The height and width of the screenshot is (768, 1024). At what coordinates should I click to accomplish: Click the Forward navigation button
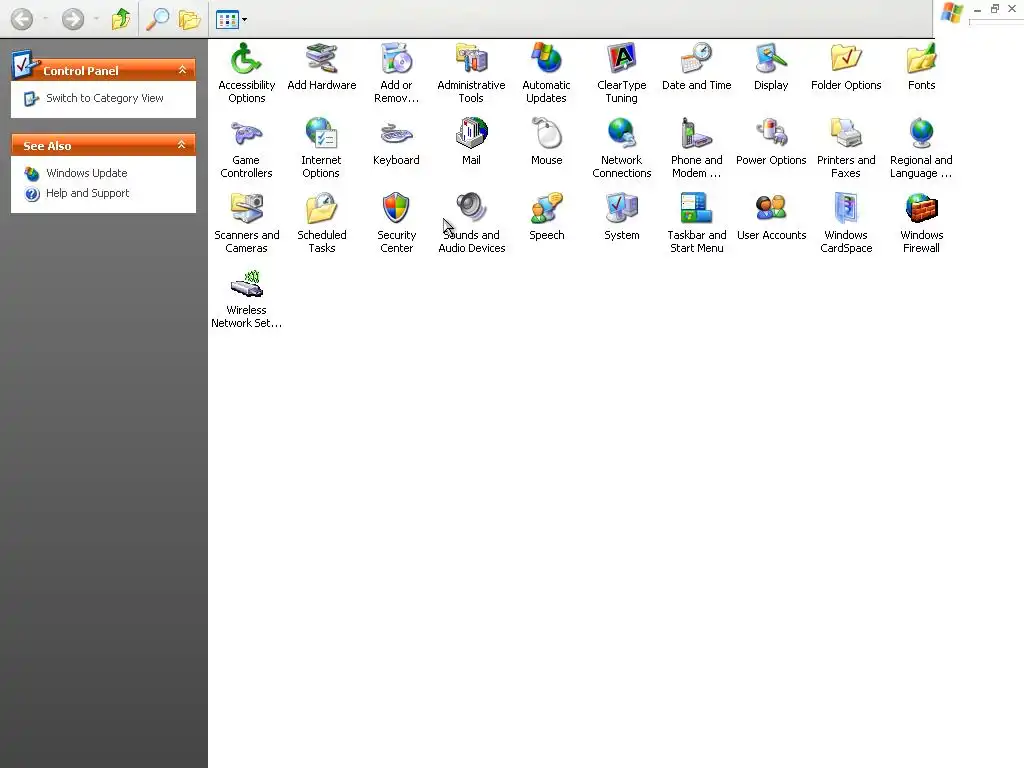pos(72,19)
